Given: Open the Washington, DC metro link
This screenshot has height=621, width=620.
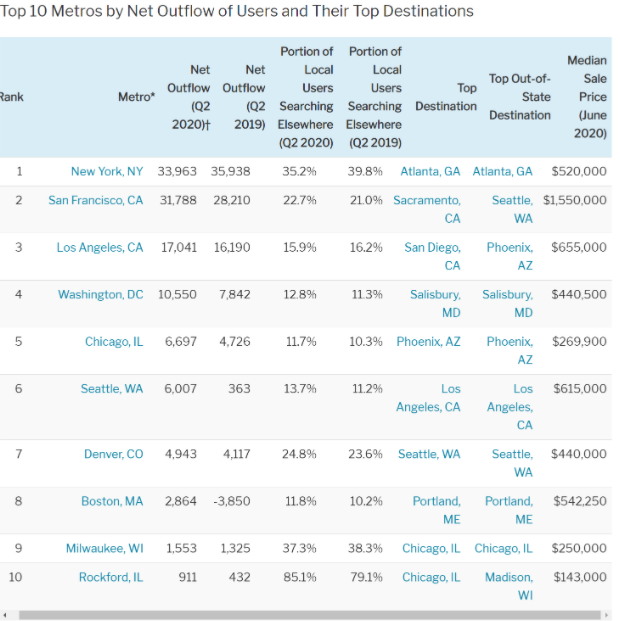Looking at the screenshot, I should [x=100, y=294].
